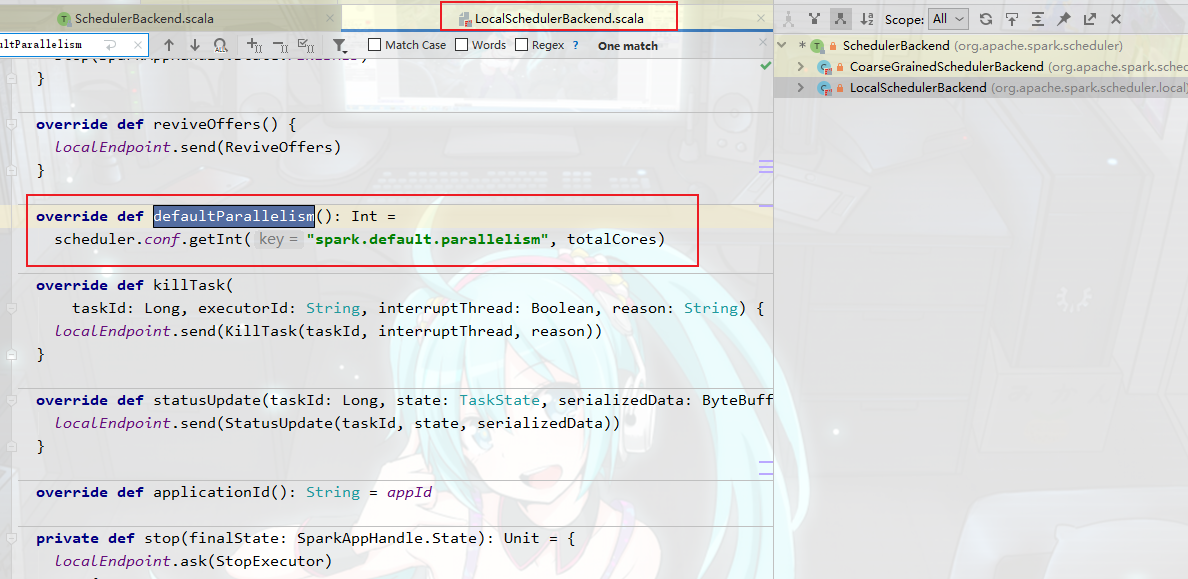1188x579 pixels.
Task: Click "spark.default.parallelism" string literal
Action: (427, 239)
